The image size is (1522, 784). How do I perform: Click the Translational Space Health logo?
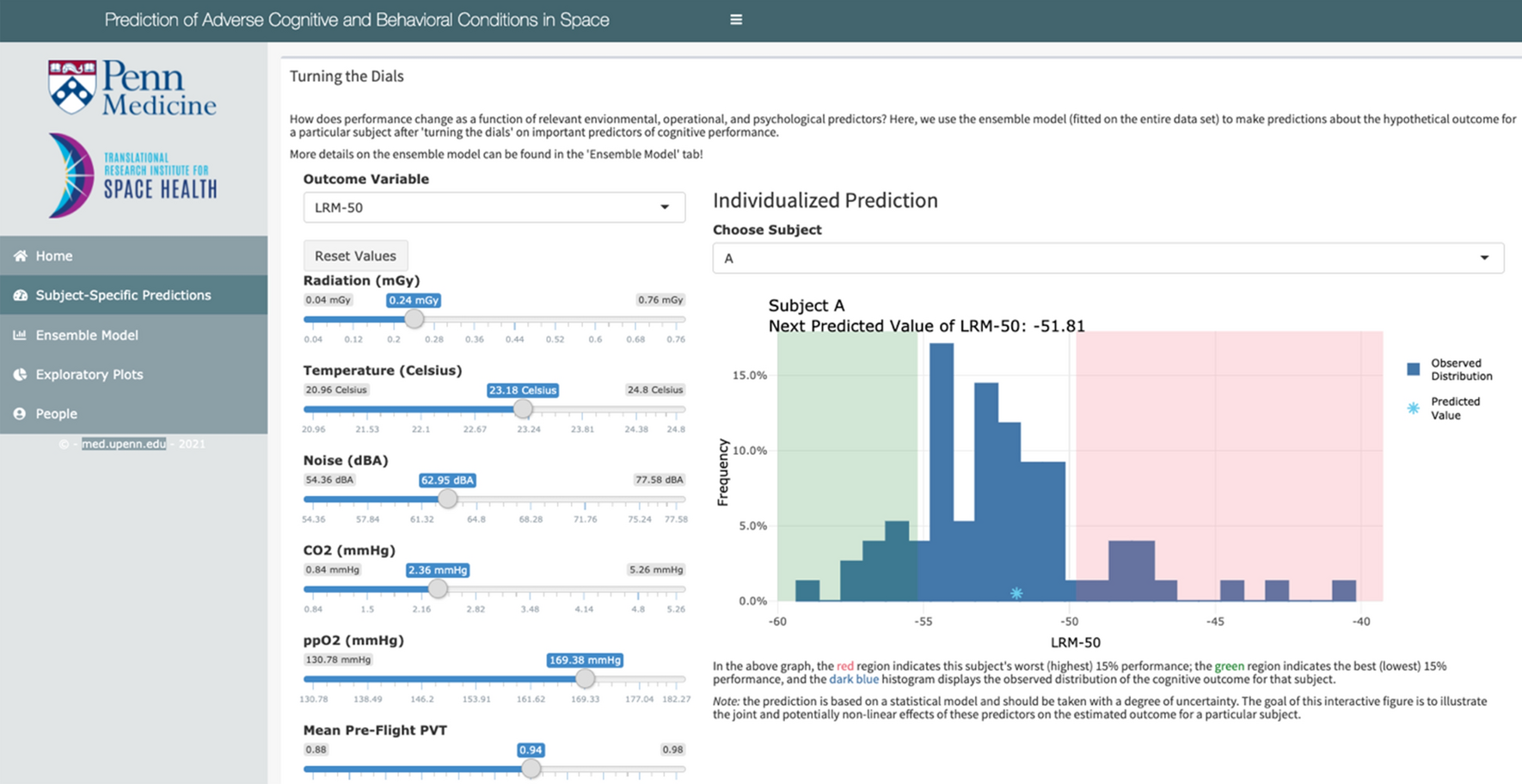click(x=133, y=175)
